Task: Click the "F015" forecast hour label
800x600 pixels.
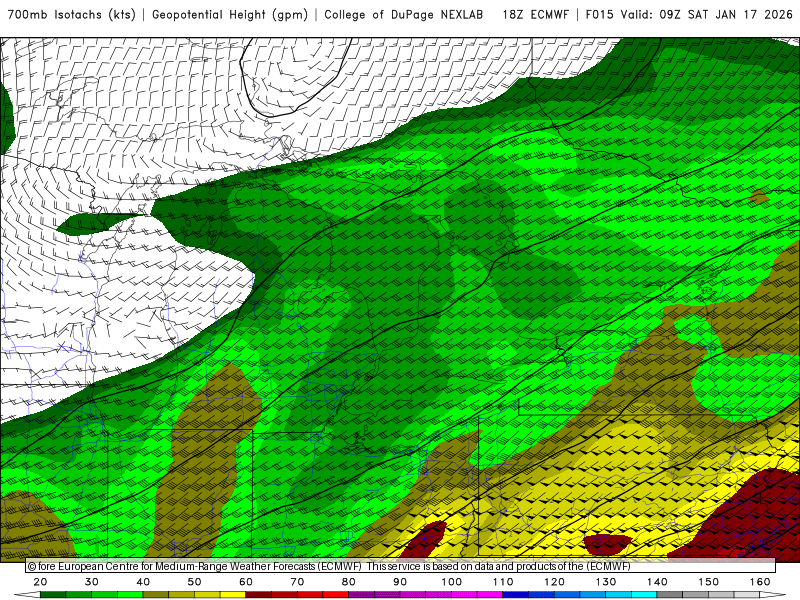Action: coord(599,15)
